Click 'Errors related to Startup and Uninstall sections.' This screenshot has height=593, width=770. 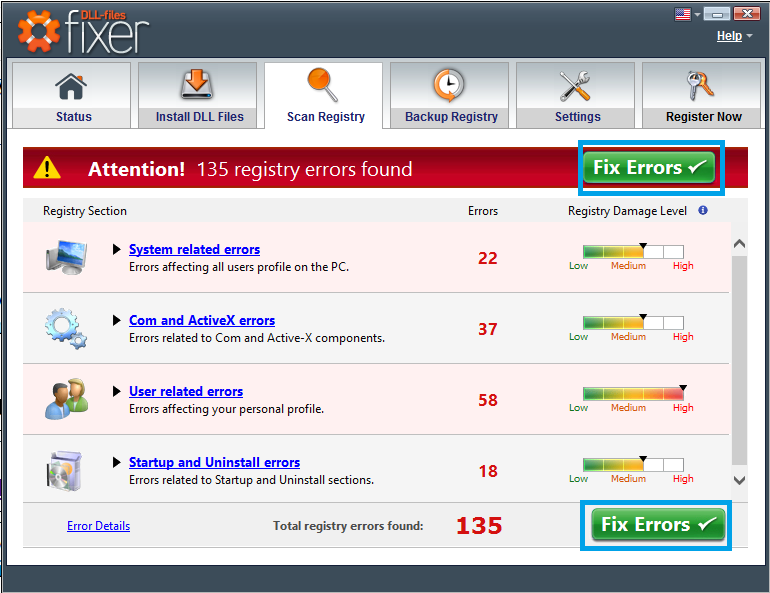pos(251,480)
